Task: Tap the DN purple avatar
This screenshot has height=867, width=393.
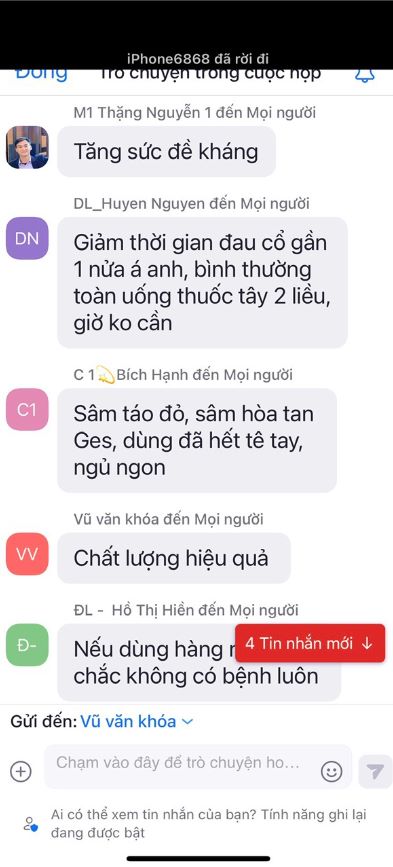Action: (27, 238)
